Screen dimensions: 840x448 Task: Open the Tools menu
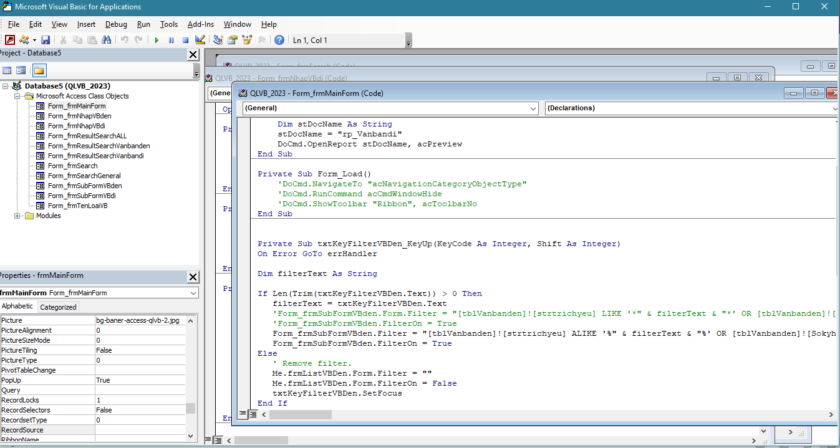pyautogui.click(x=169, y=23)
